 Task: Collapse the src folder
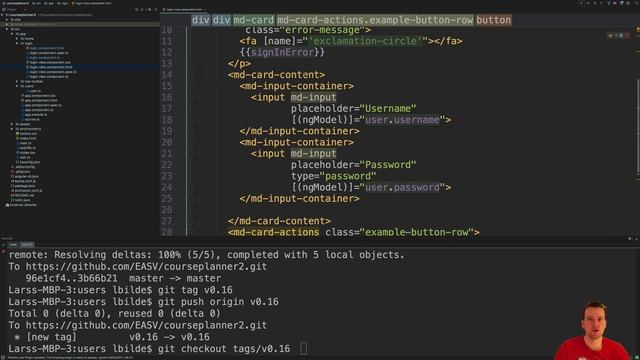(7, 29)
